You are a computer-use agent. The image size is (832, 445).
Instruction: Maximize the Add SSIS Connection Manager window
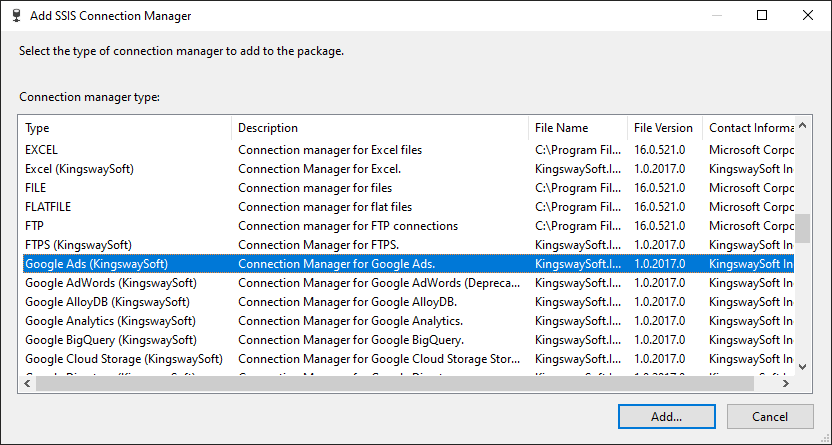[762, 15]
